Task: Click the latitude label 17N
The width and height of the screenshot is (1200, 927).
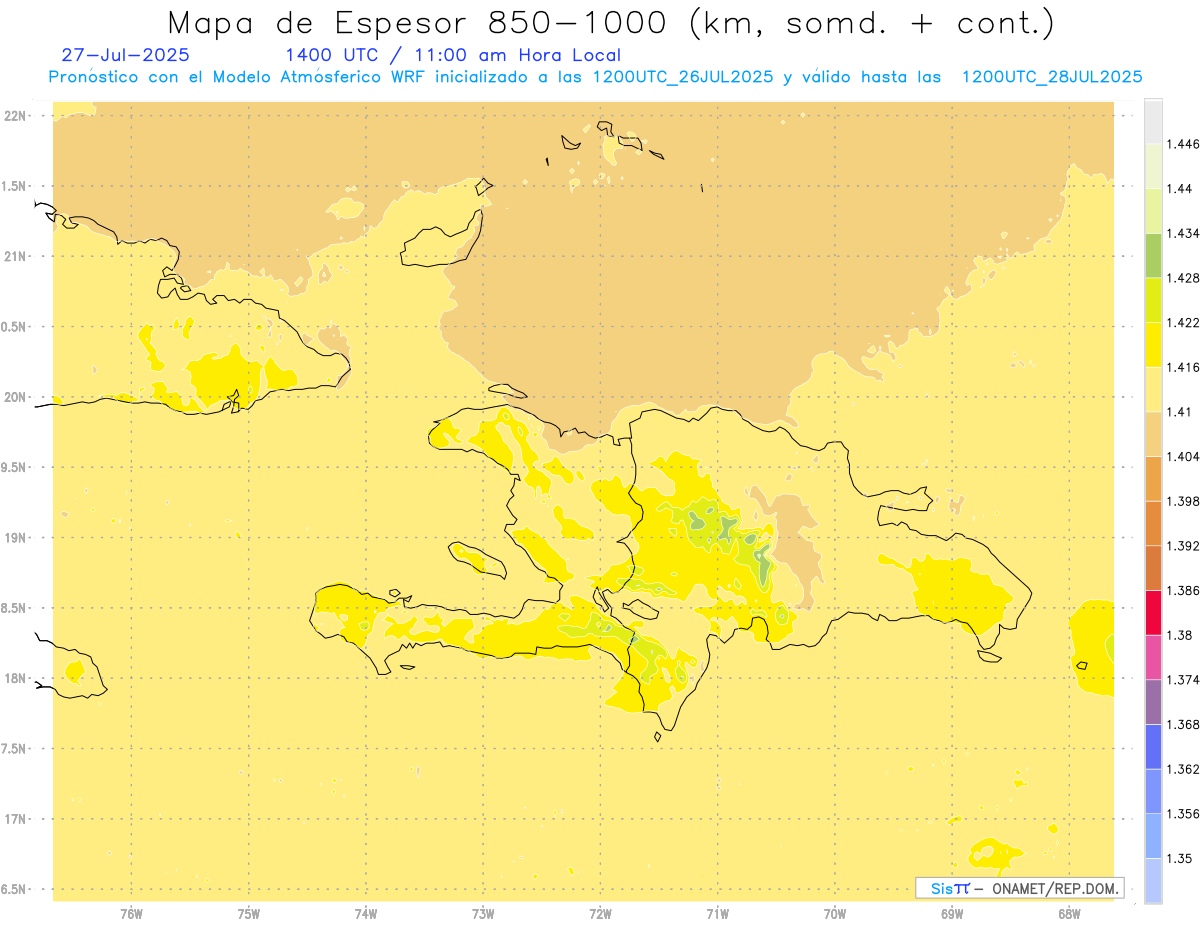Action: point(15,820)
